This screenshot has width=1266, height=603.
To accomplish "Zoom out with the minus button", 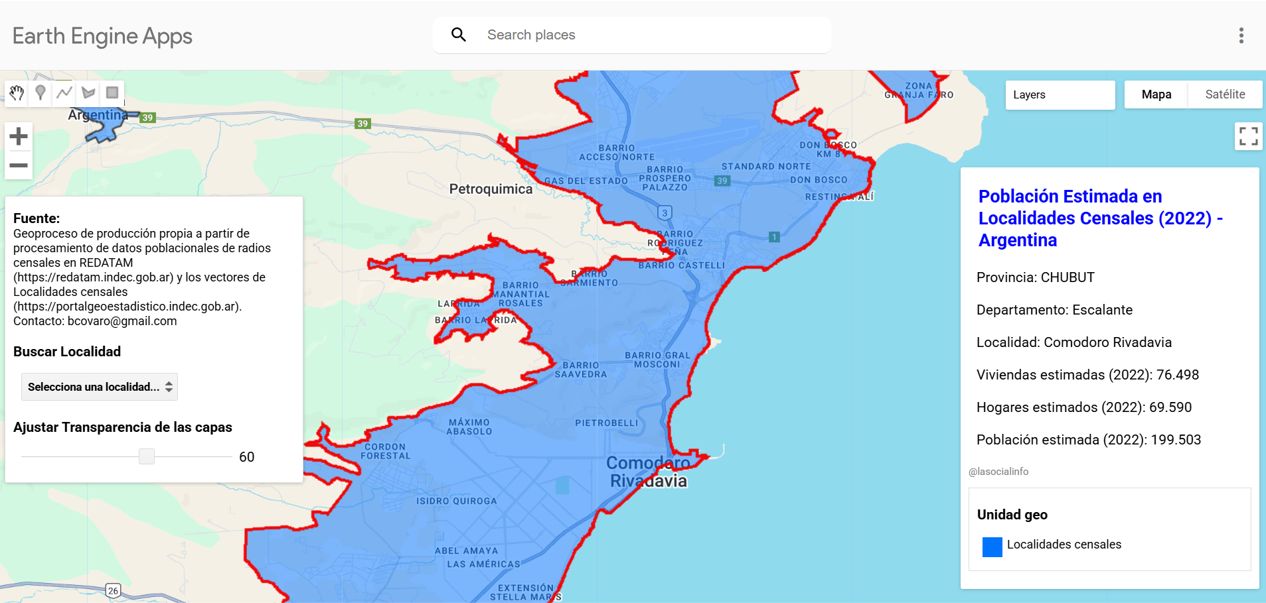I will [x=18, y=166].
